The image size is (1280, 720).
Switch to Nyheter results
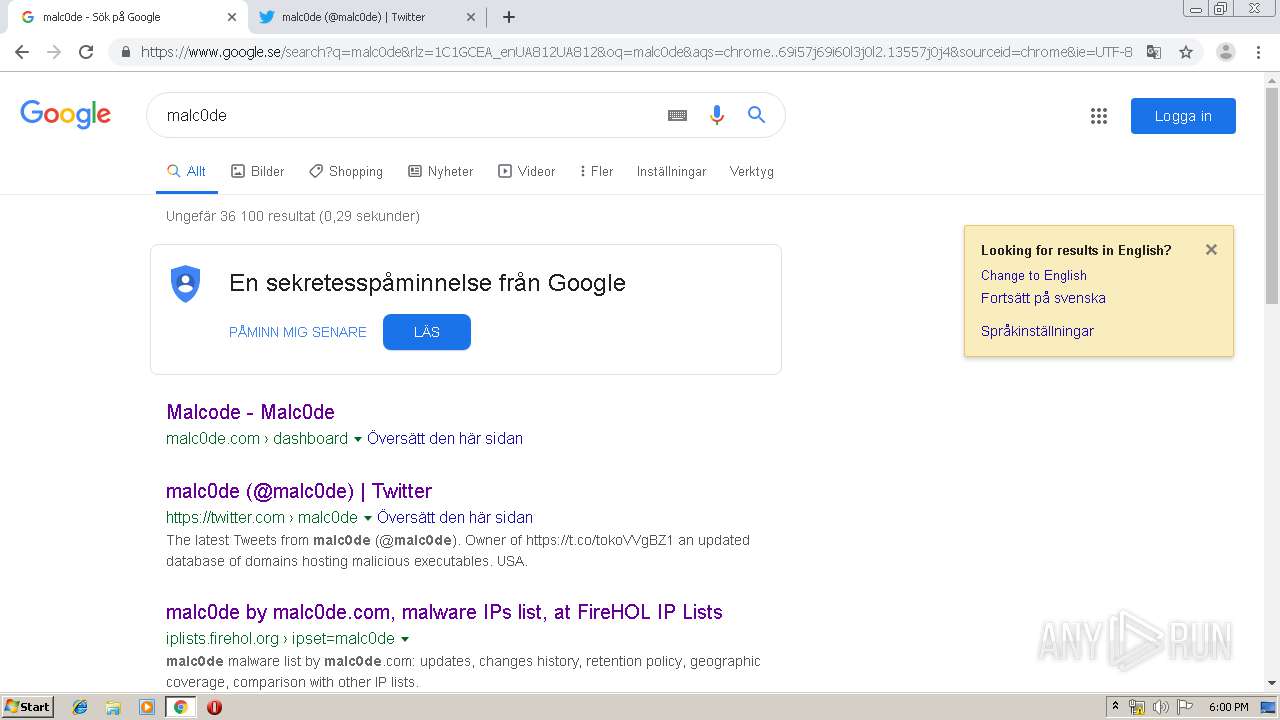pos(441,171)
